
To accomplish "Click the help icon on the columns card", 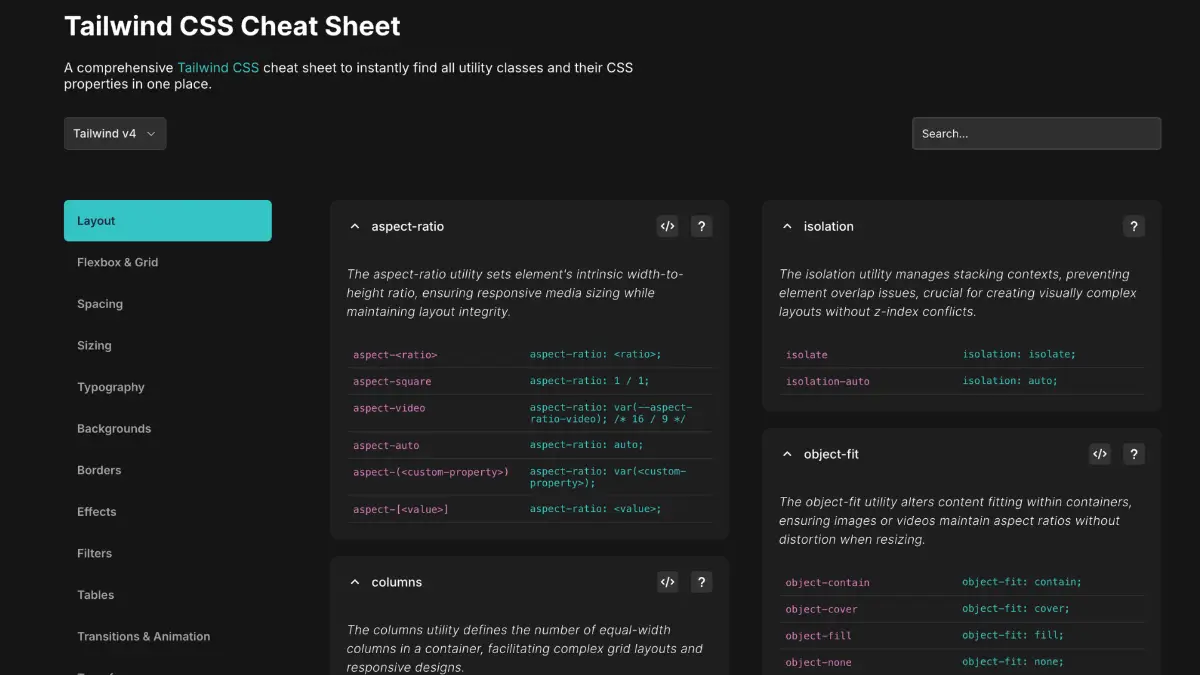I will coord(701,581).
